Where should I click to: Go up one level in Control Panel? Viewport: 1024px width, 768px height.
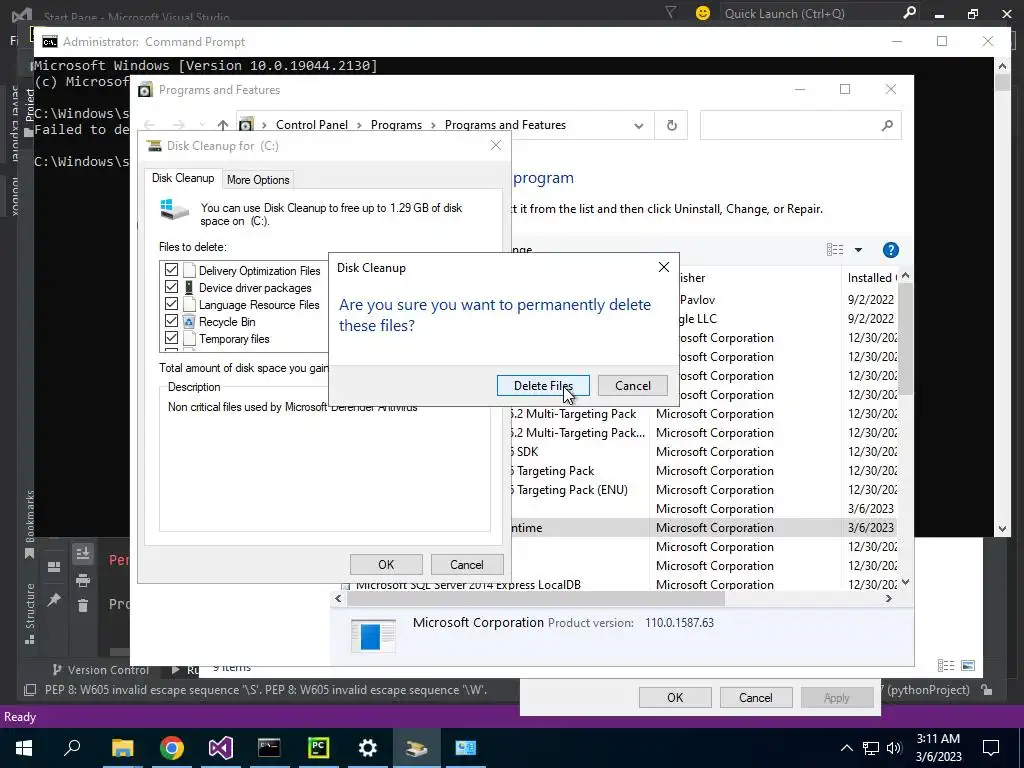click(223, 125)
